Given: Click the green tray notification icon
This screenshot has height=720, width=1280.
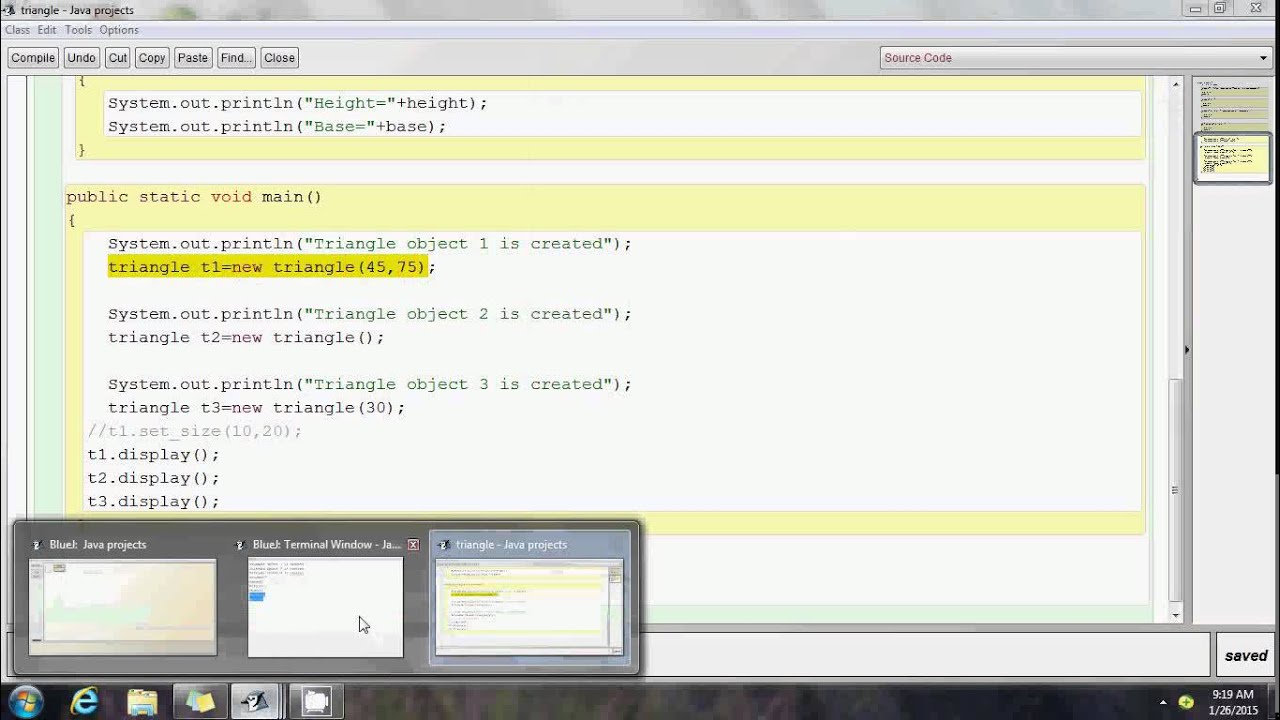Looking at the screenshot, I should [1186, 702].
